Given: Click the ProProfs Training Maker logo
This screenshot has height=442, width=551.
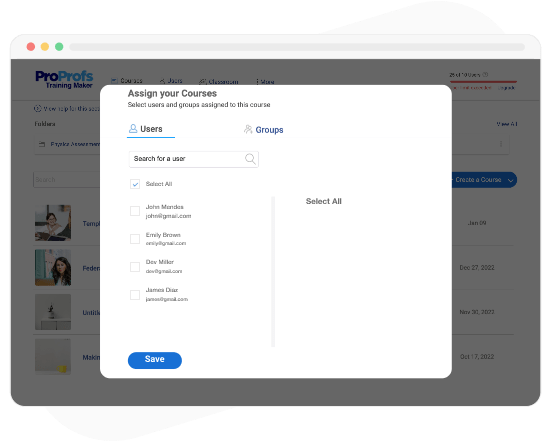Looking at the screenshot, I should 64,80.
